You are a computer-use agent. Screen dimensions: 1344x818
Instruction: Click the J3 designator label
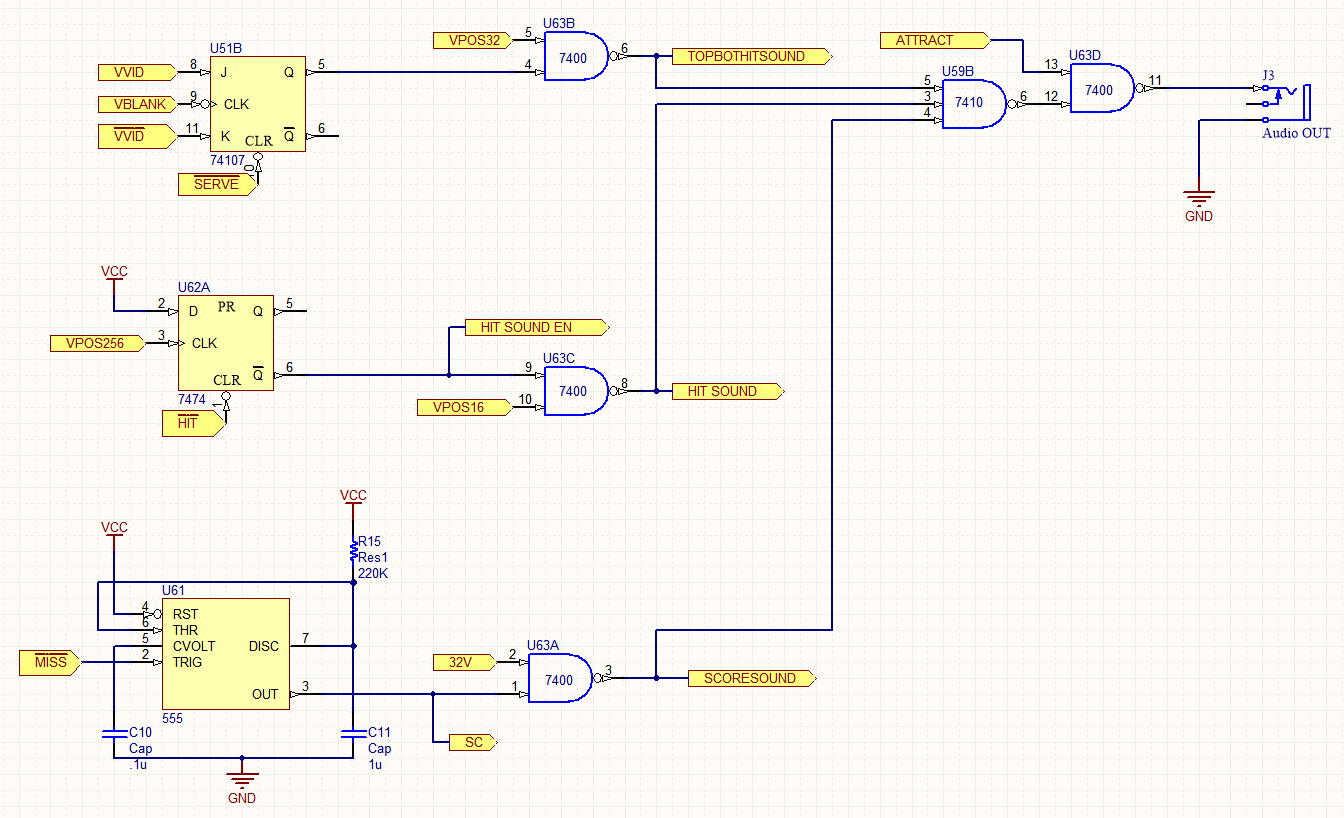(1268, 75)
